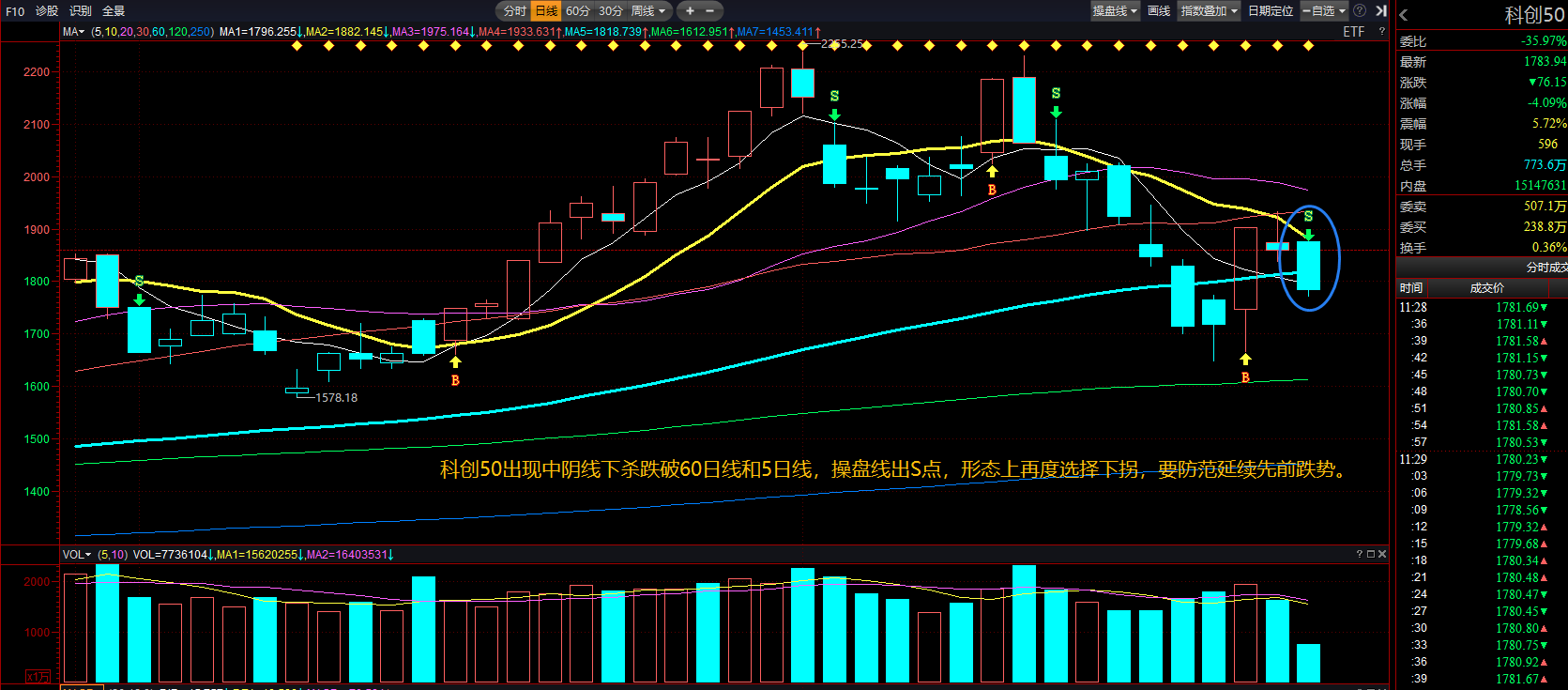Switch chart to 分时 intraday view

tap(514, 11)
